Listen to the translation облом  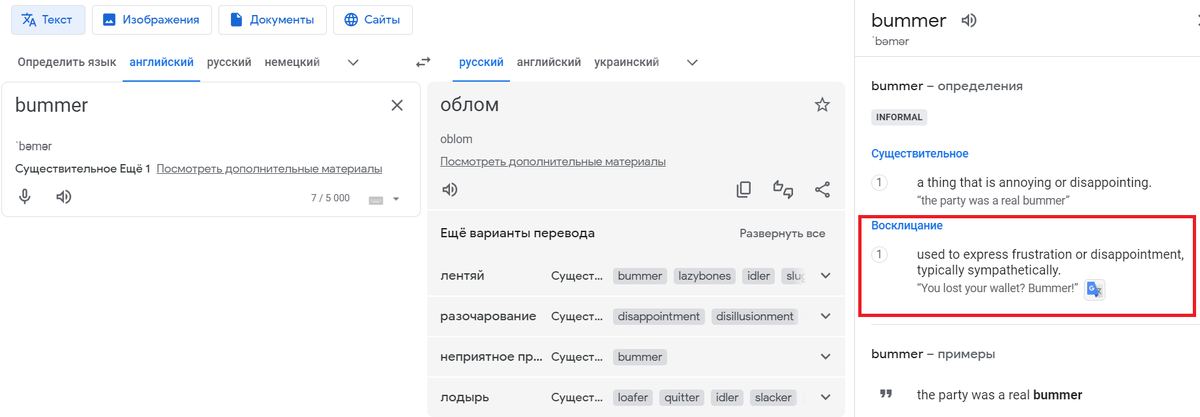(x=450, y=189)
